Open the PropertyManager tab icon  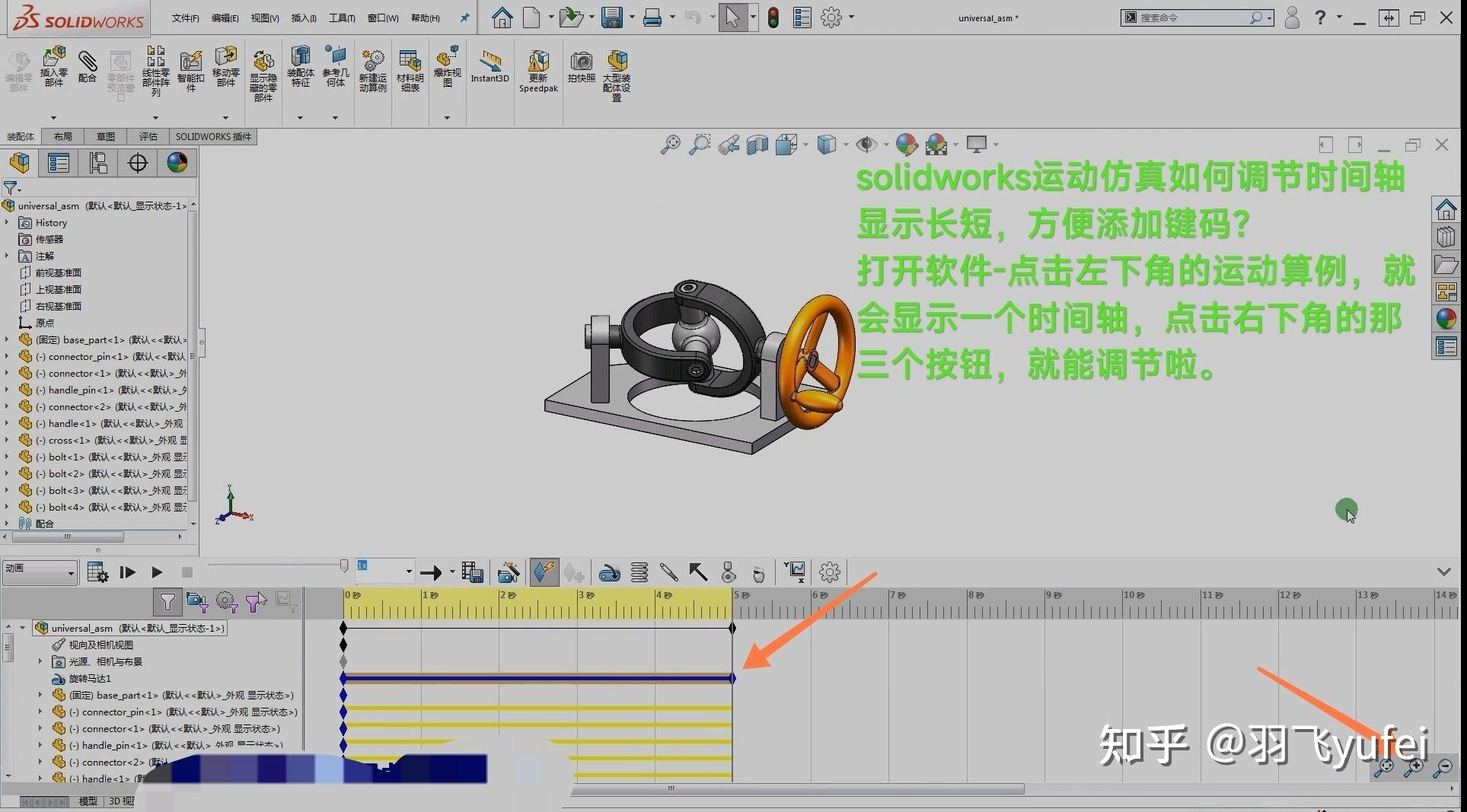click(x=59, y=163)
